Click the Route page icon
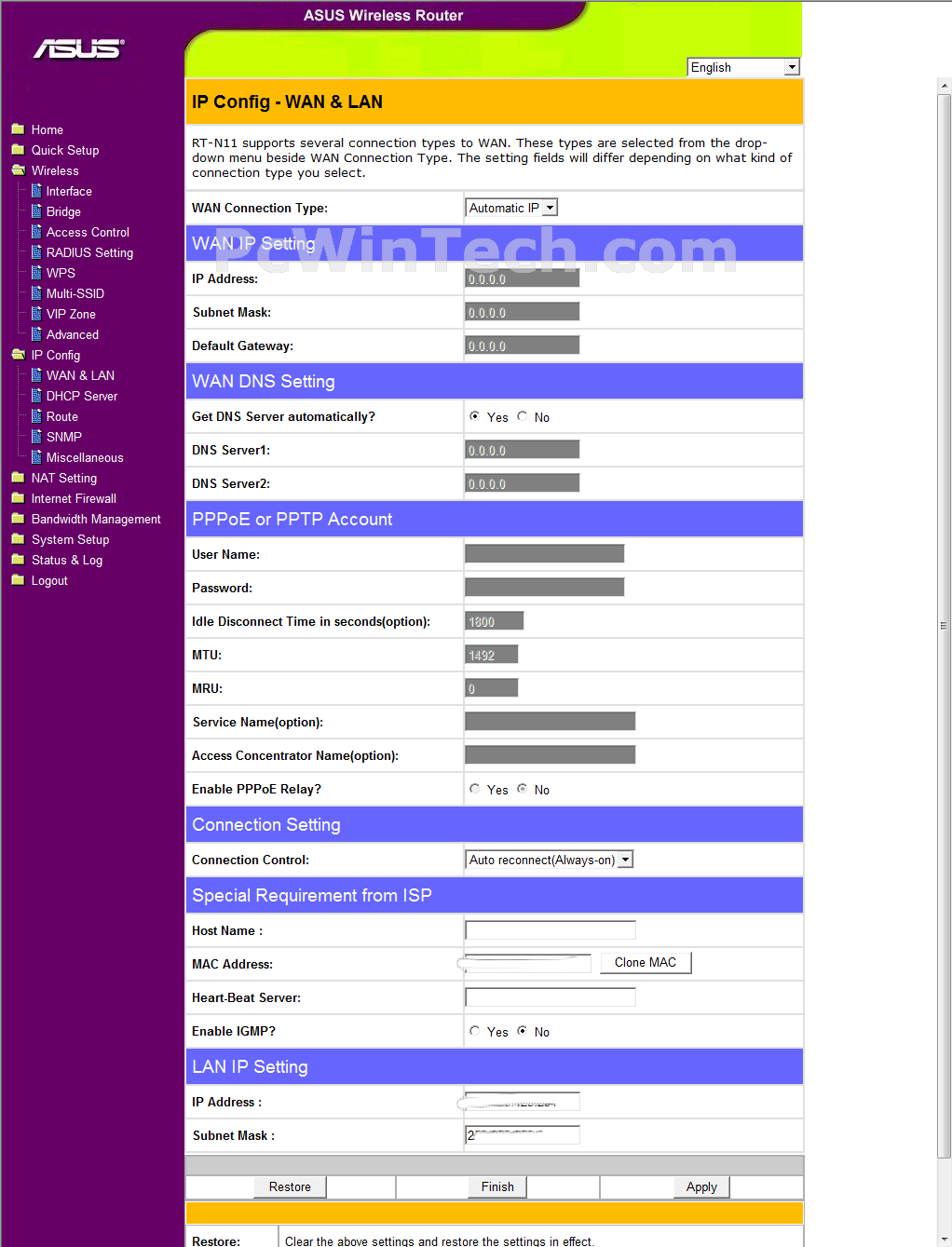Screen dimensions: 952x1247 [36, 416]
